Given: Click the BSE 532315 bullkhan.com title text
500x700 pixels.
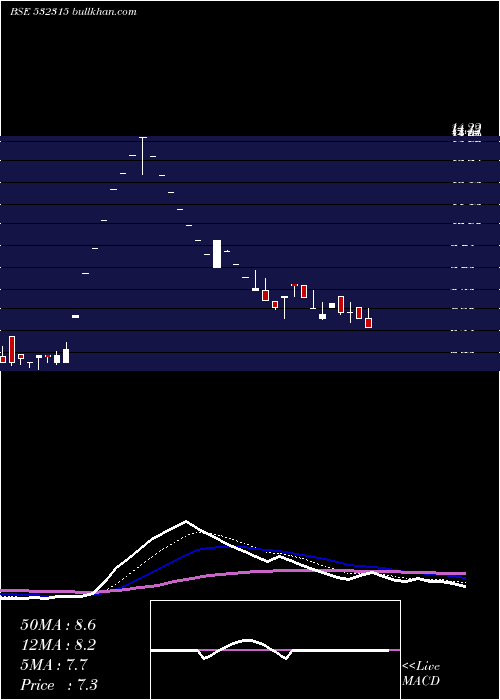Looking at the screenshot, I should [x=73, y=12].
